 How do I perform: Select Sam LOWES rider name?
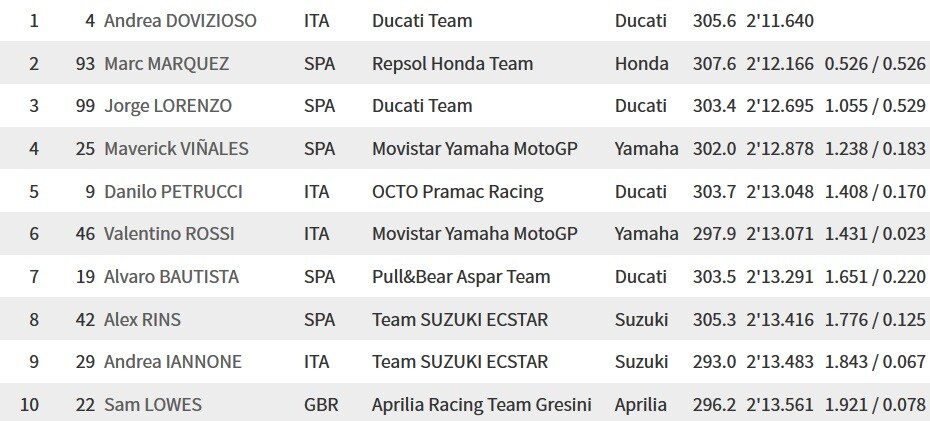pyautogui.click(x=152, y=405)
